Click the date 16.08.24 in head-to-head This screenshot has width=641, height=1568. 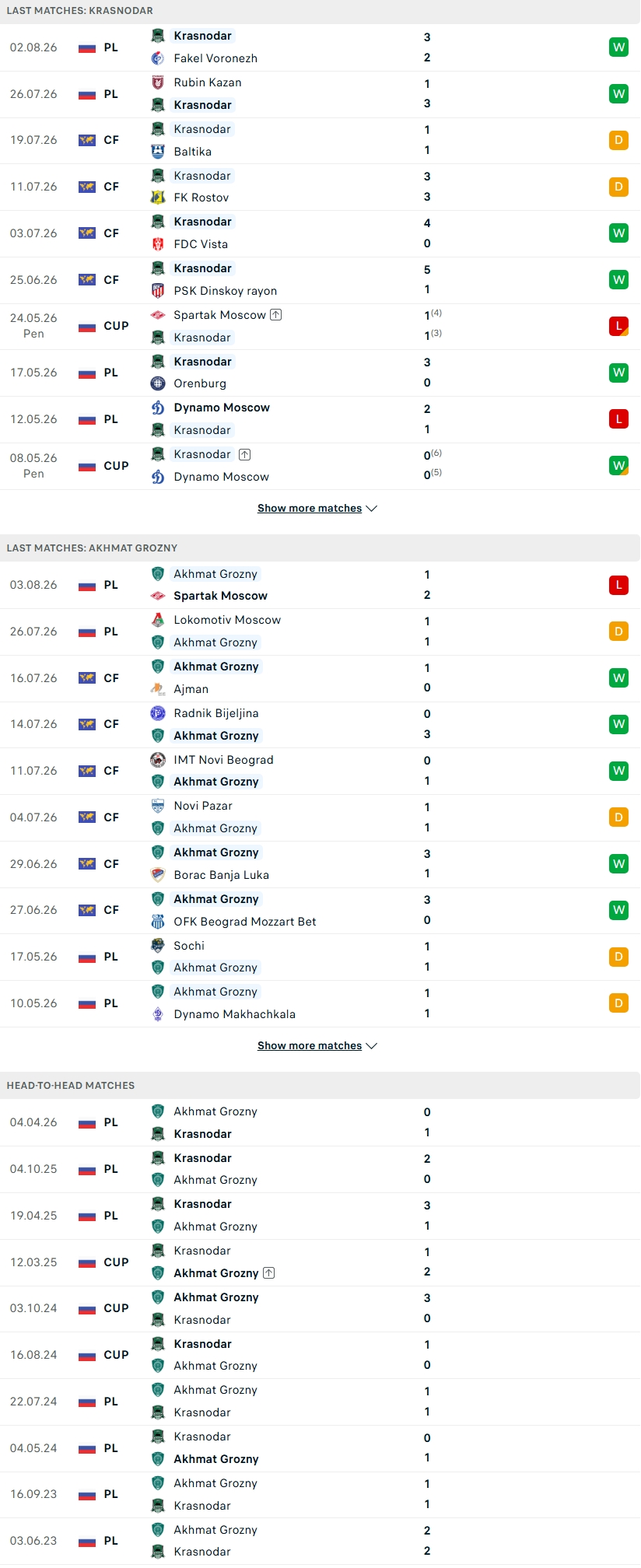tap(33, 1355)
